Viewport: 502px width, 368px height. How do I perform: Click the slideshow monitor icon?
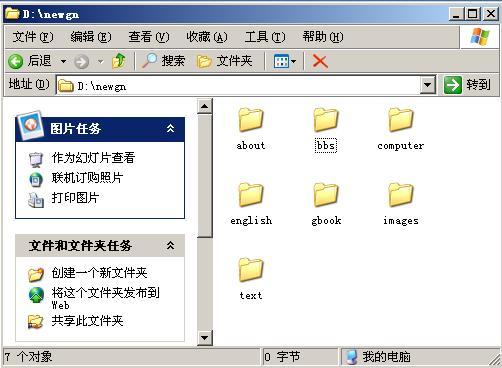(x=36, y=159)
